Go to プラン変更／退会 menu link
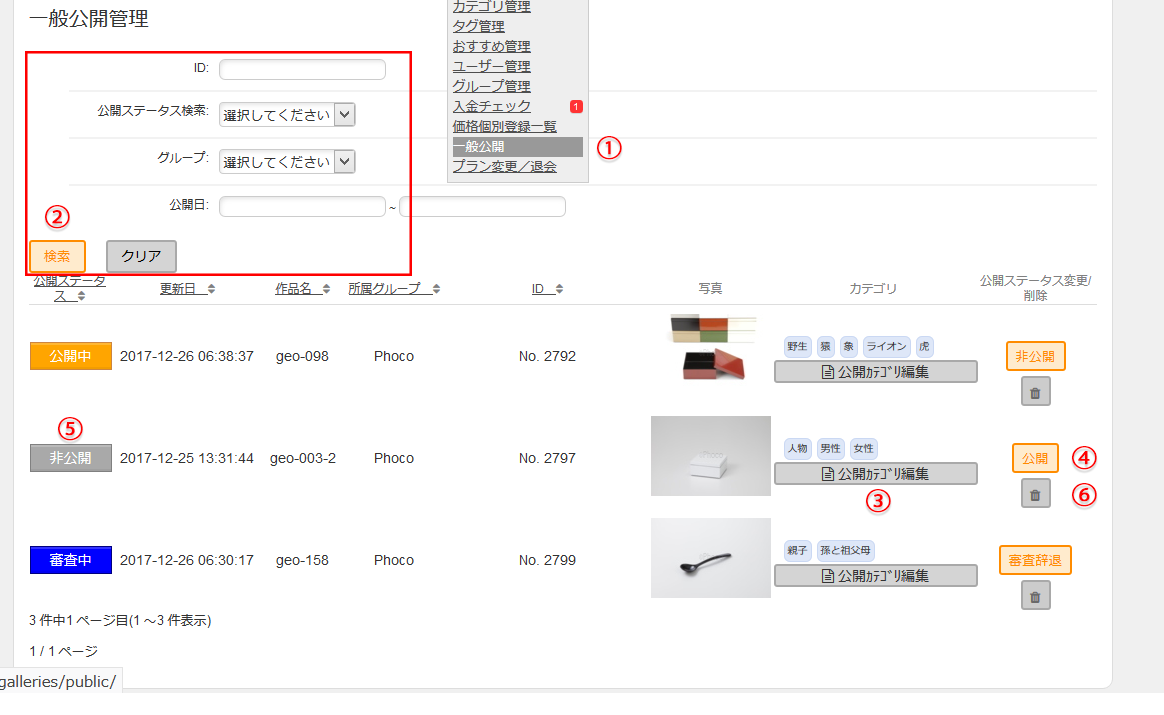Viewport: 1164px width, 715px height. coord(504,167)
